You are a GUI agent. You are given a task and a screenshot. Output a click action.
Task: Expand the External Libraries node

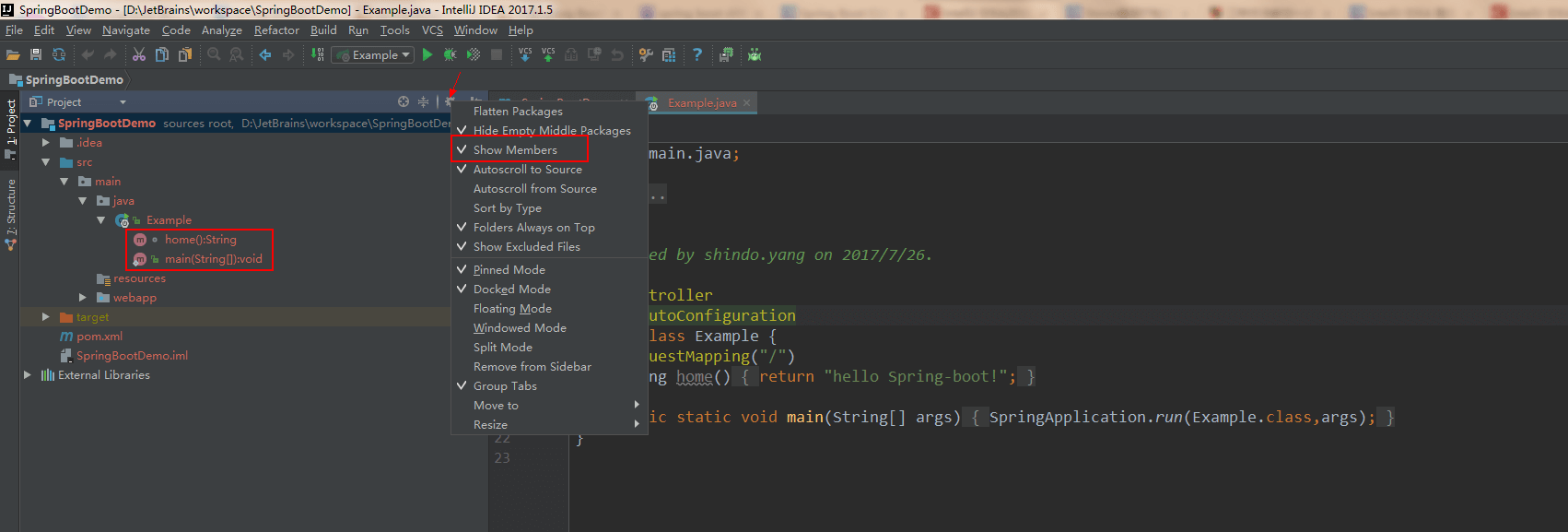point(28,375)
